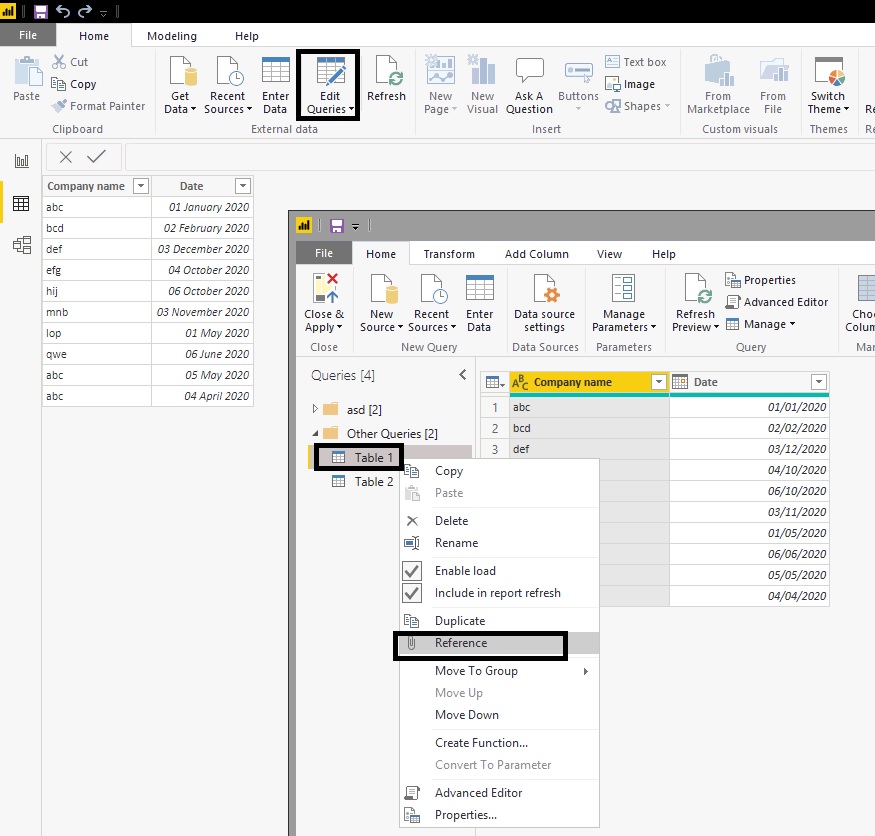
Task: Switch to Model relationships view in sidebar
Action: pyautogui.click(x=22, y=245)
